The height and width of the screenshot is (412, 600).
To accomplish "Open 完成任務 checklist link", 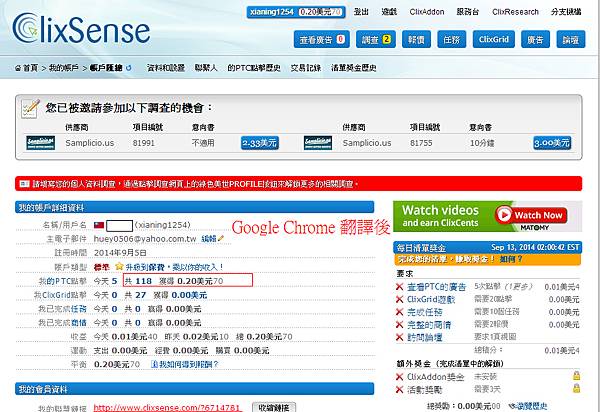I will pos(424,312).
